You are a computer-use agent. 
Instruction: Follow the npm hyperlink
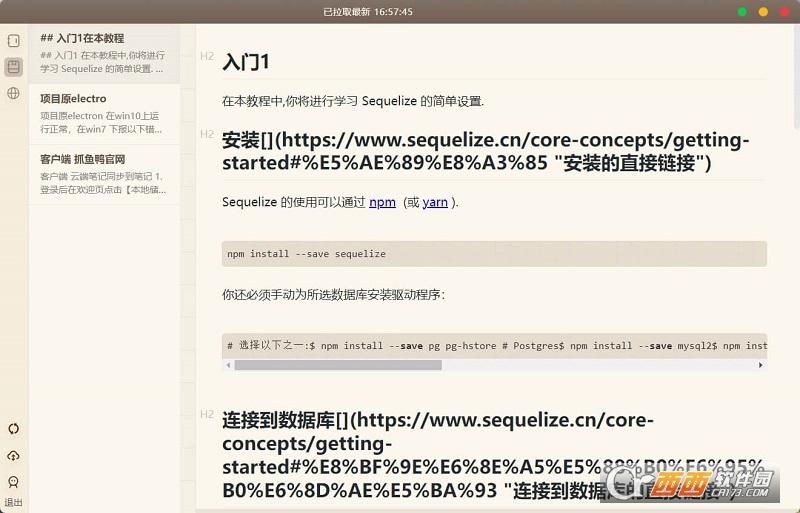[x=382, y=202]
